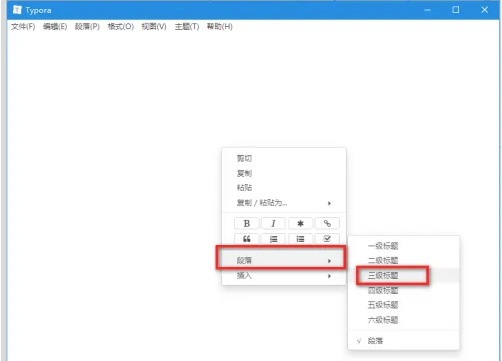Choose 复制 from the context menu
This screenshot has width=502, height=361.
point(284,173)
